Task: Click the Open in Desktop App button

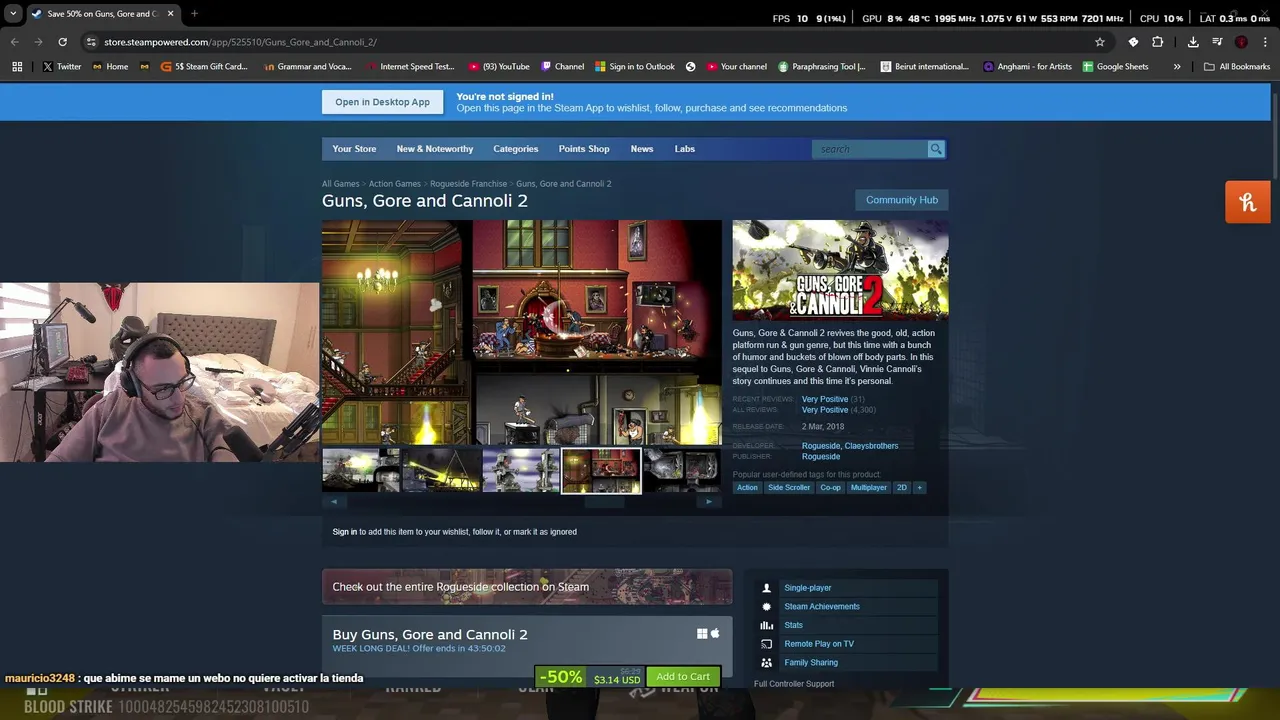Action: (382, 102)
